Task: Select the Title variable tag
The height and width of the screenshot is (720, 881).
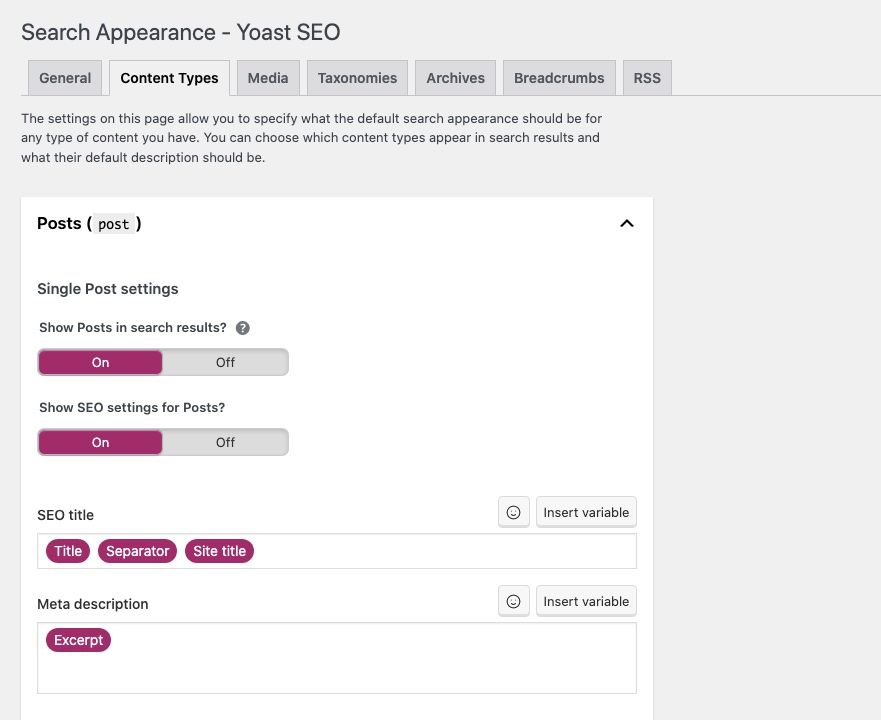Action: pos(68,551)
